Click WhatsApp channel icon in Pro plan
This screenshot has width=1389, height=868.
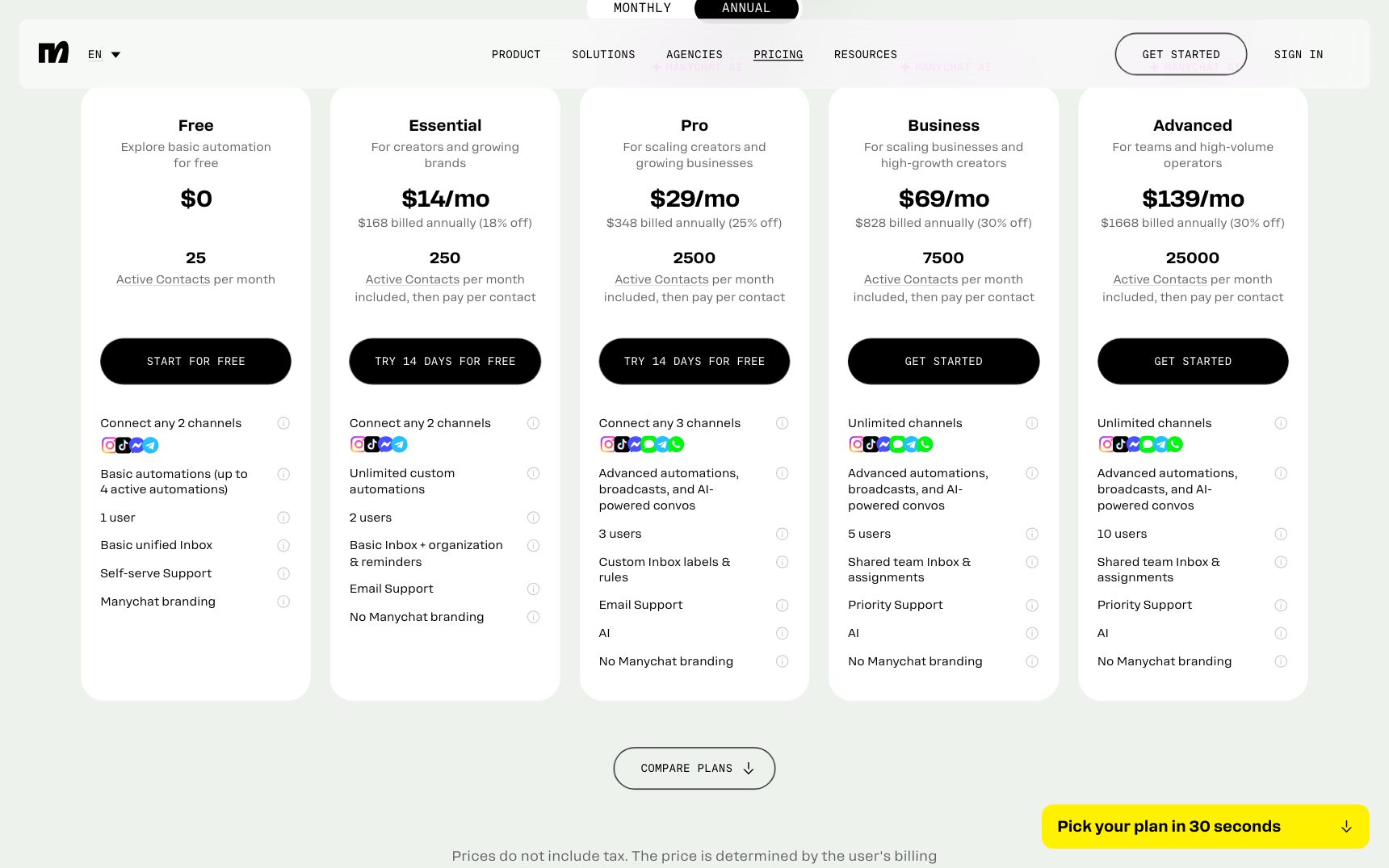coord(677,444)
